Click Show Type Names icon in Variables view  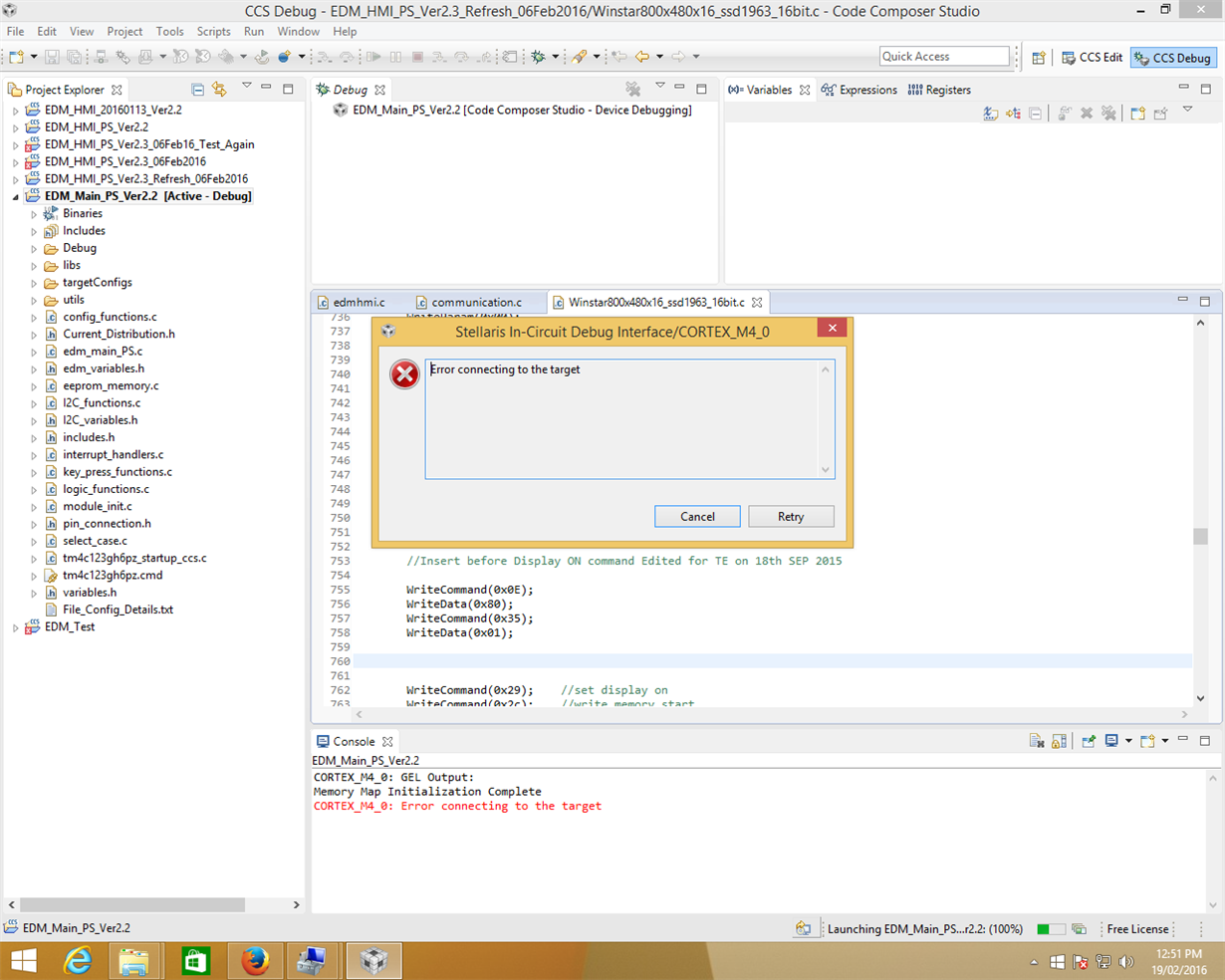coord(990,114)
